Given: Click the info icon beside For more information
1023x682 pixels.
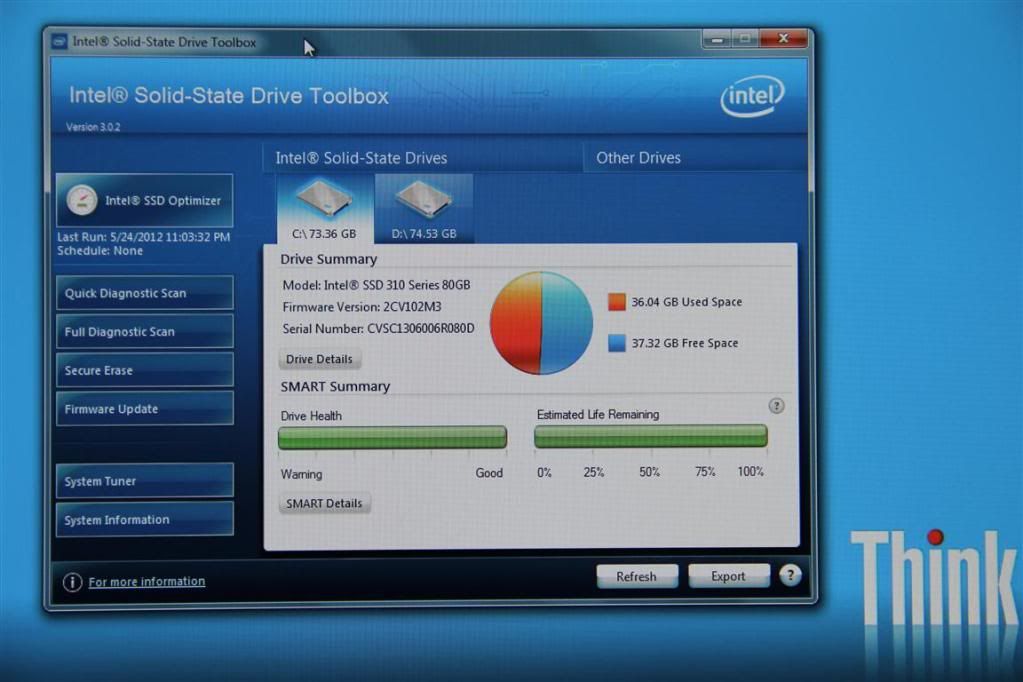Looking at the screenshot, I should tap(72, 582).
